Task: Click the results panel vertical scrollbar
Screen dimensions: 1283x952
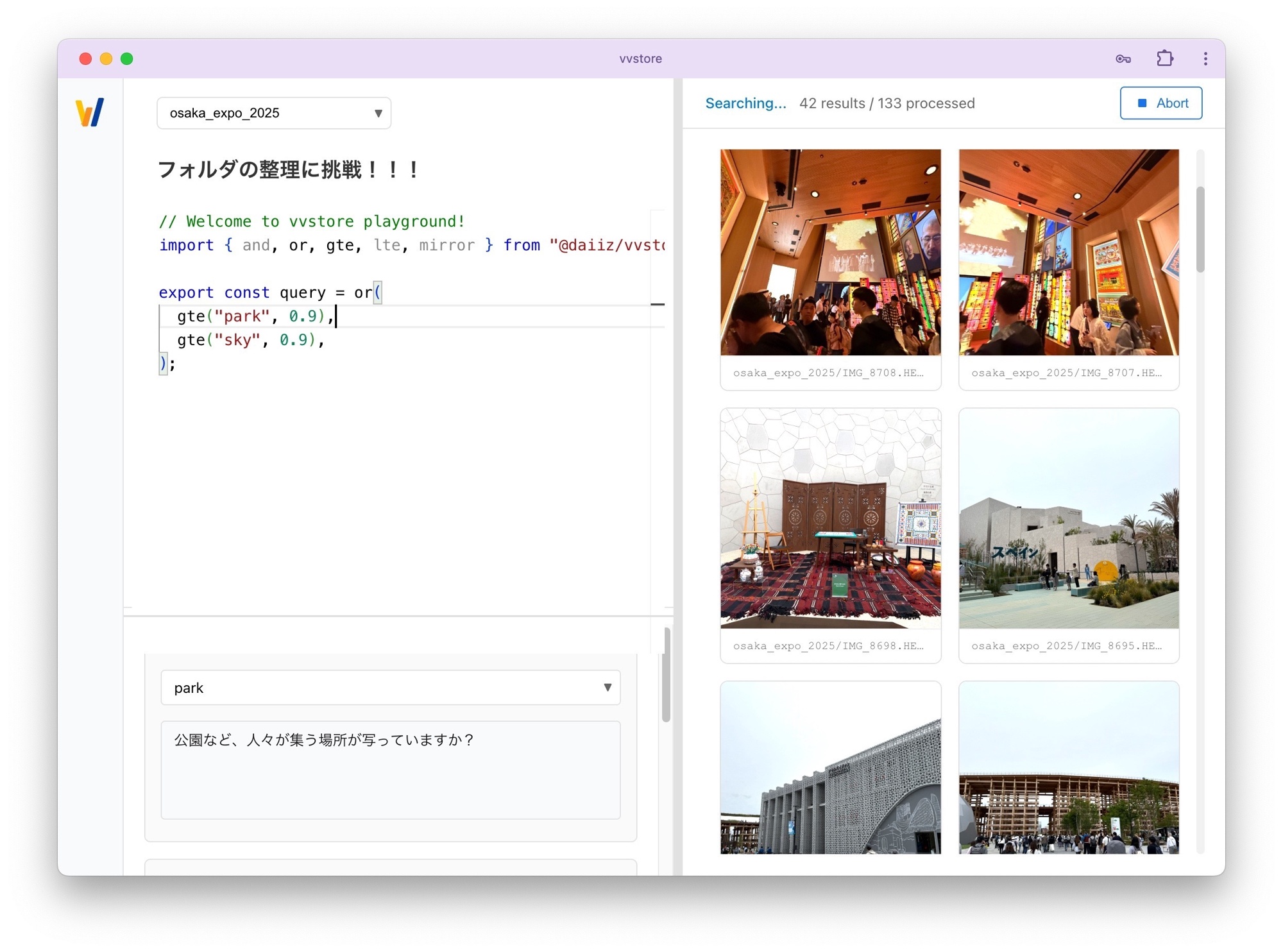Action: coord(1200,229)
